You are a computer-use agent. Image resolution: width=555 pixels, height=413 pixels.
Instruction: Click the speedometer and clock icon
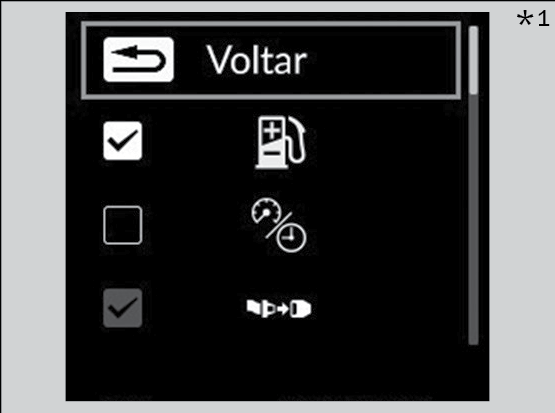click(279, 225)
